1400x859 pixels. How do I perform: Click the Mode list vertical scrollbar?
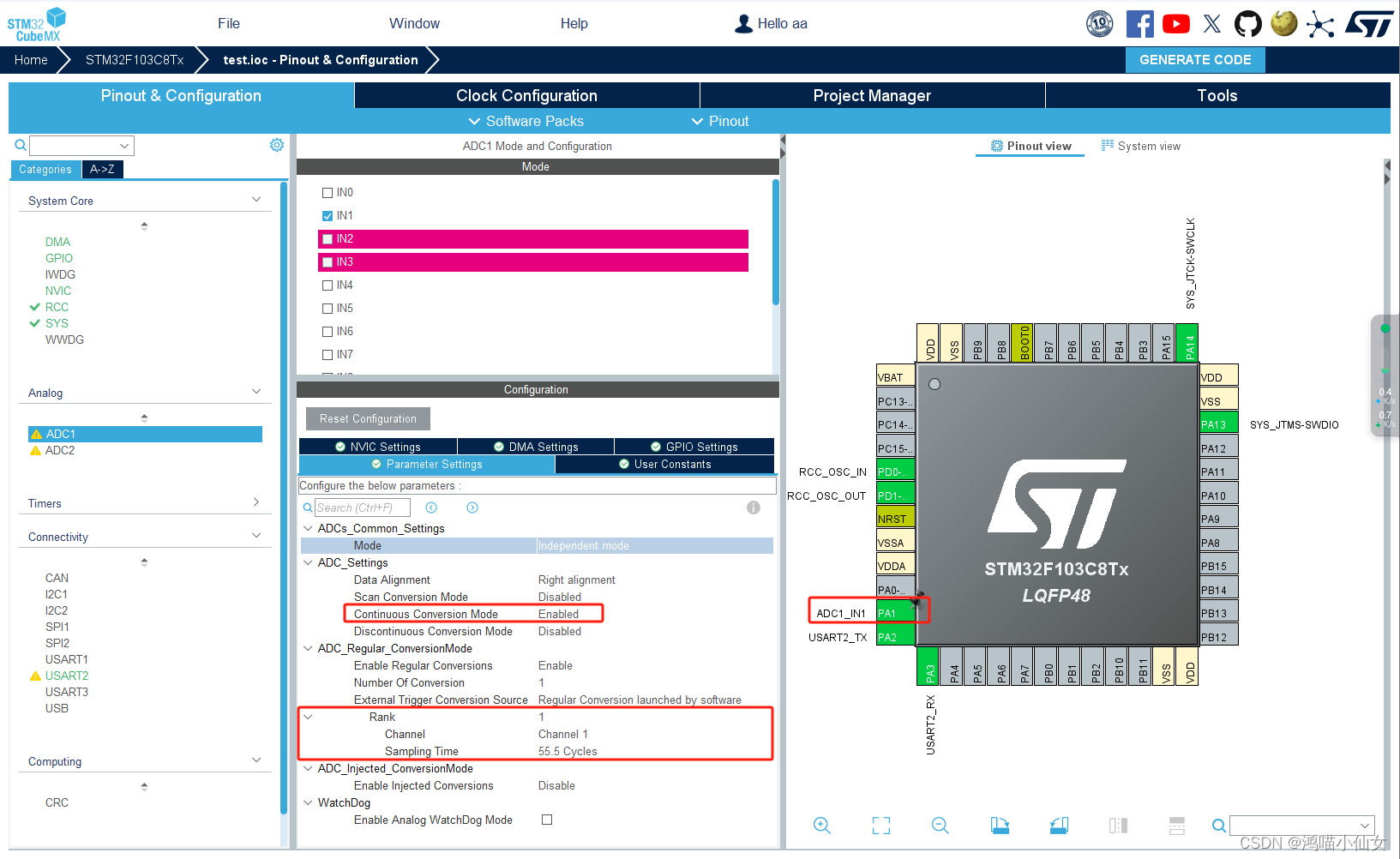tap(776, 243)
